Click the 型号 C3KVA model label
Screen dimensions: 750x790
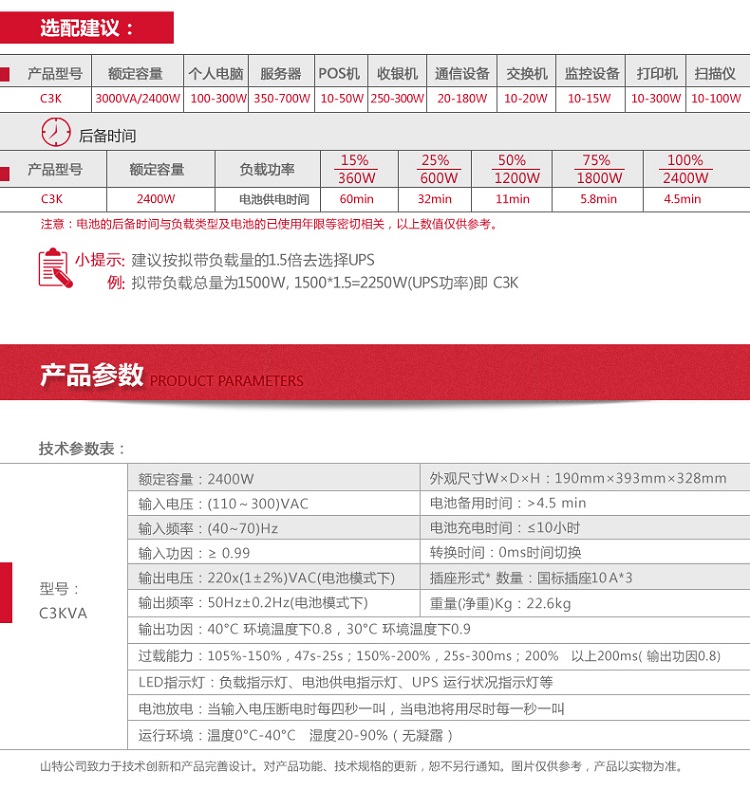point(63,601)
